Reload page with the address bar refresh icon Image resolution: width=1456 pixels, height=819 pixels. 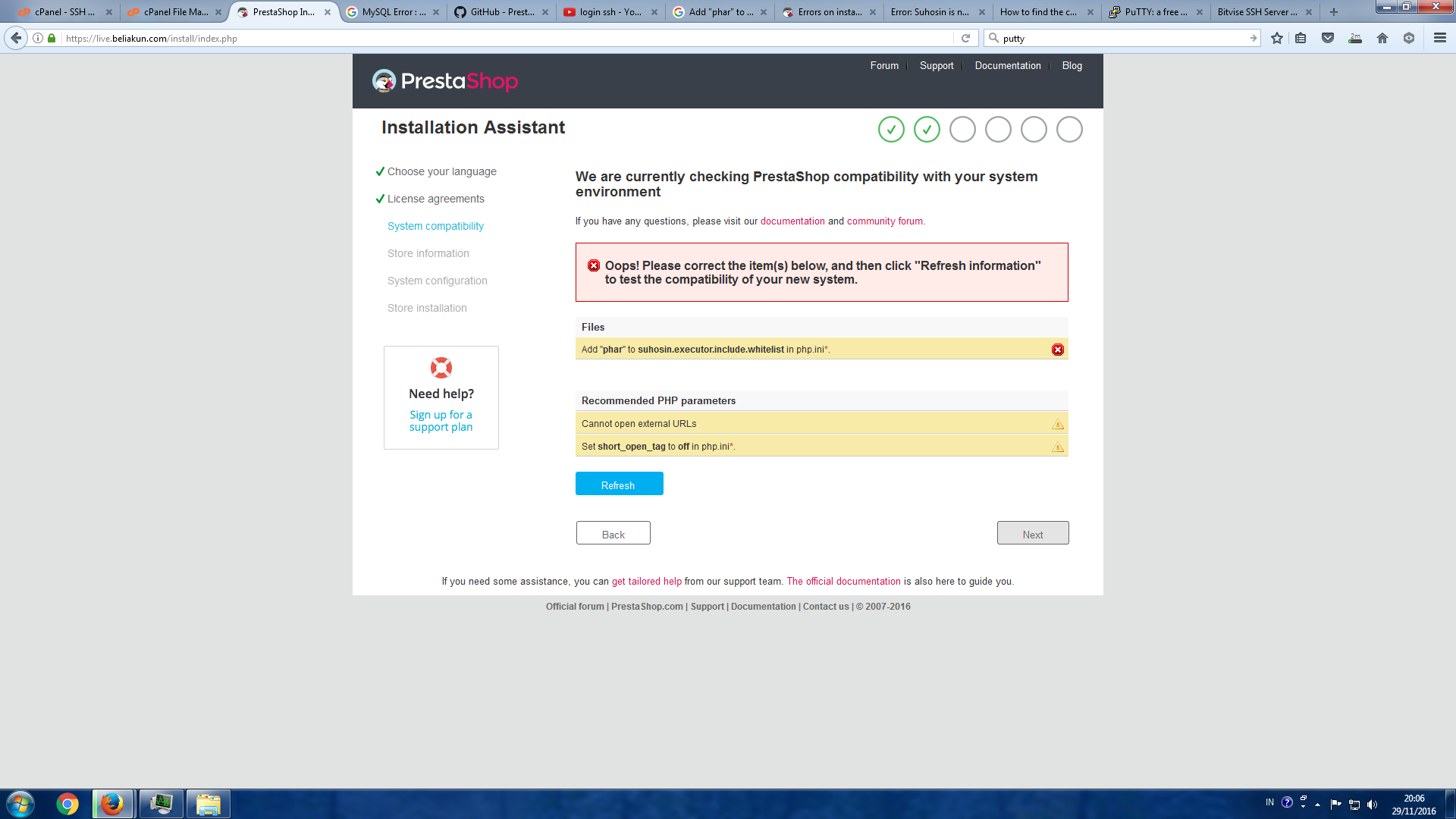point(965,38)
